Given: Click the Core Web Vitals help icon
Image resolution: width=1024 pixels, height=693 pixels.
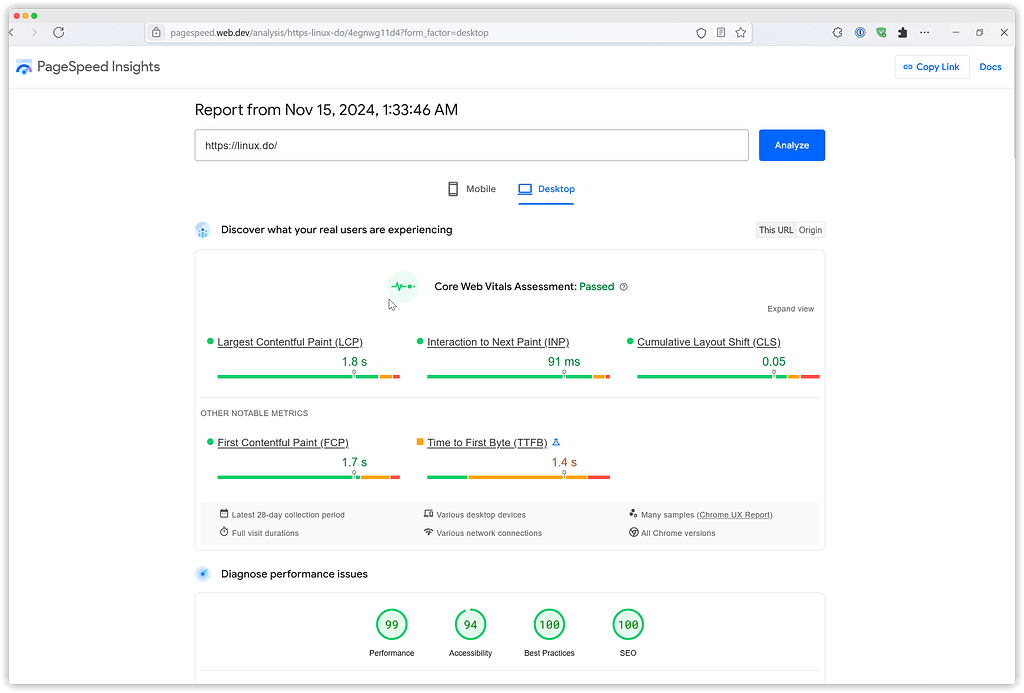Looking at the screenshot, I should pos(624,287).
